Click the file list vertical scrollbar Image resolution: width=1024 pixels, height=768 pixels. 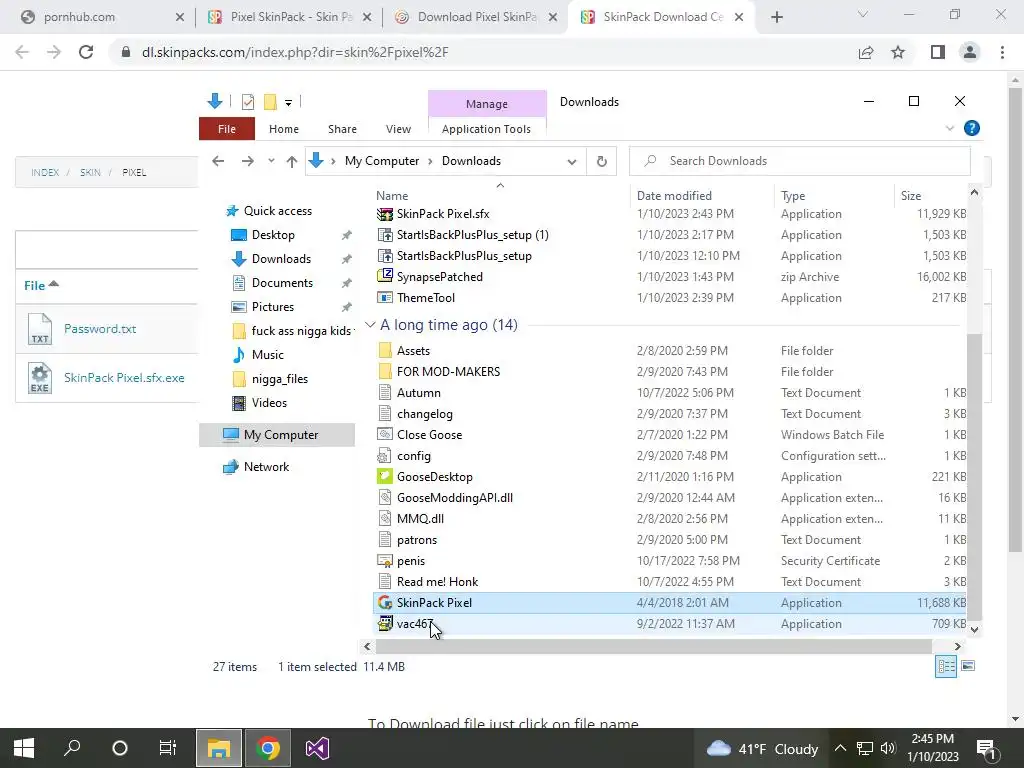974,477
